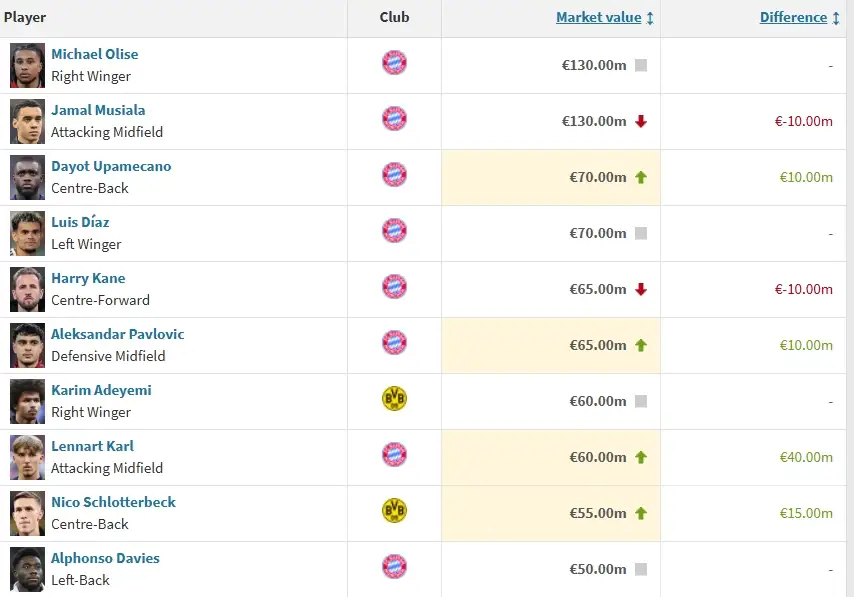This screenshot has width=854, height=597.
Task: Open Jamal Musiala player page
Action: coord(98,110)
